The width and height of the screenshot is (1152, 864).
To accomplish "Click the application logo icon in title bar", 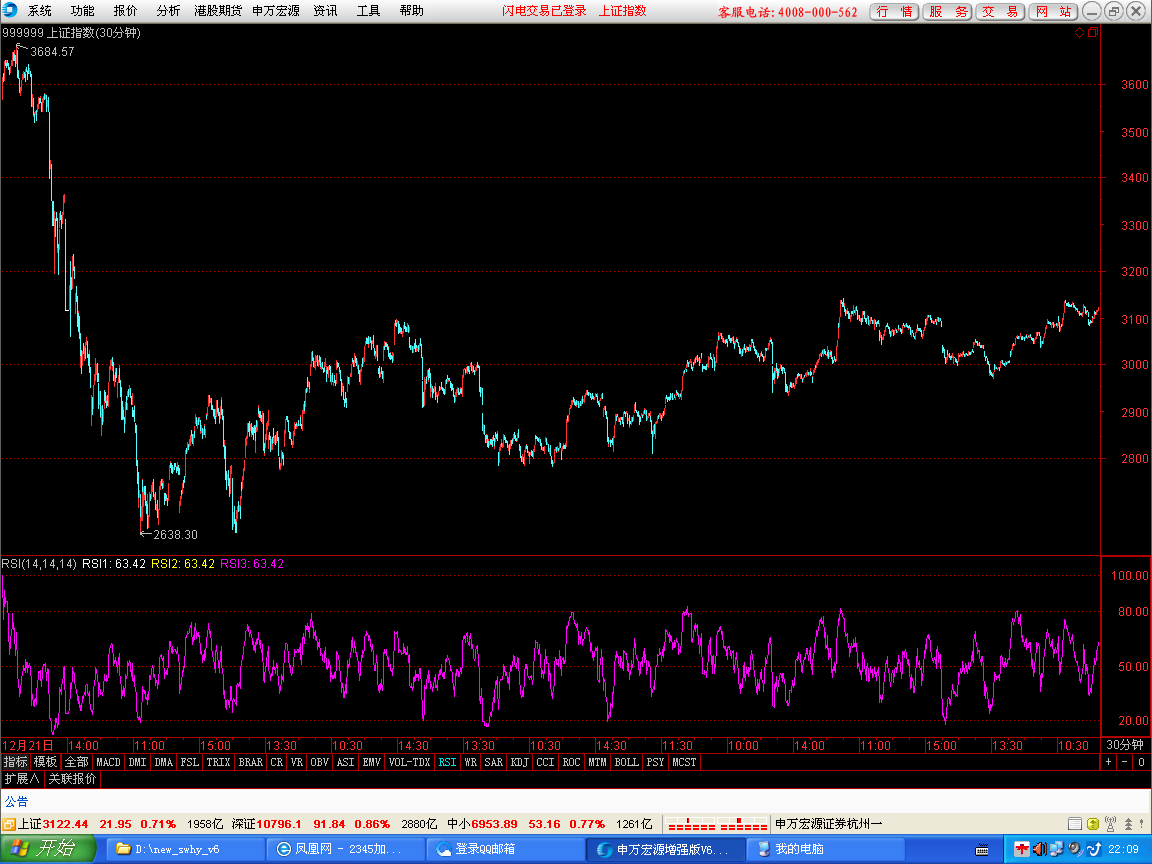I will pos(10,10).
